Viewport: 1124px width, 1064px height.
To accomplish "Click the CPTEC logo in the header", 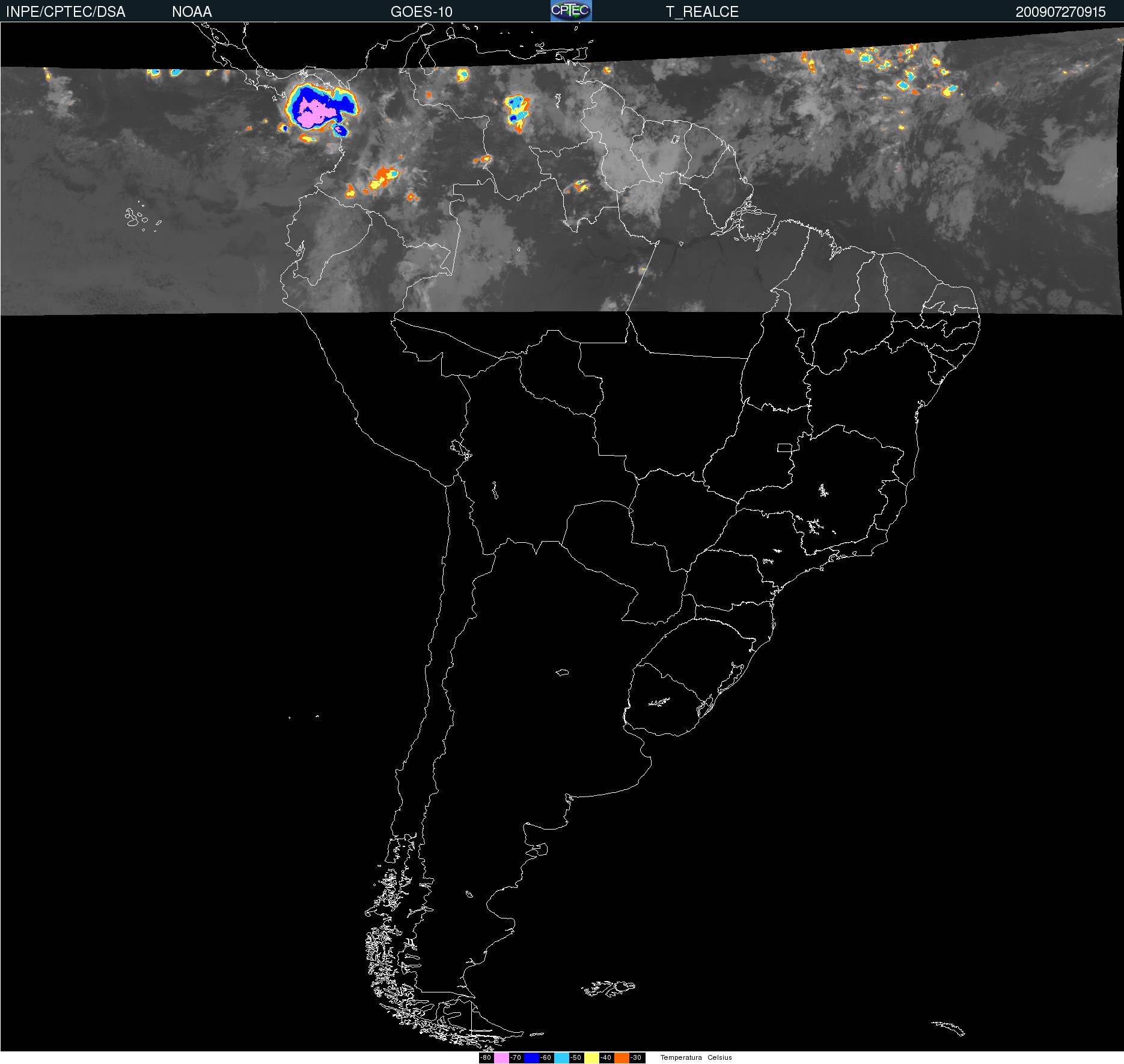I will pyautogui.click(x=571, y=11).
